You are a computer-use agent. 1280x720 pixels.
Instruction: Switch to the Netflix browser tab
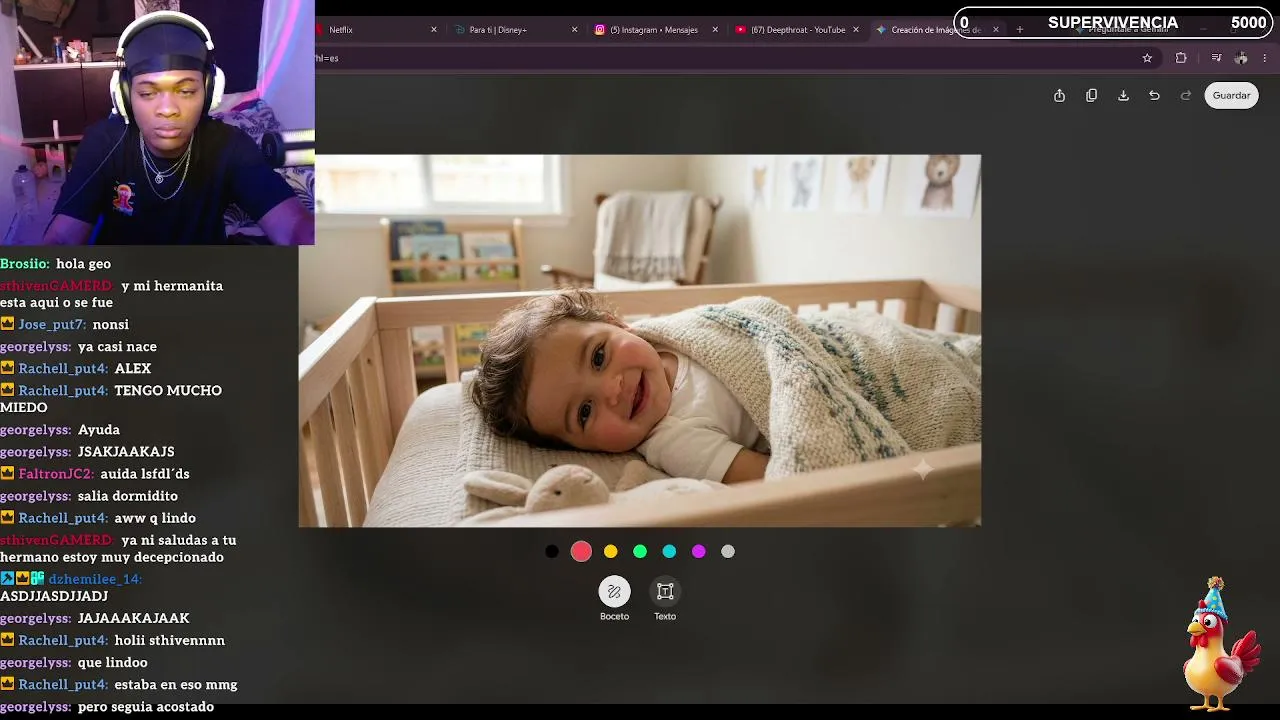point(370,30)
